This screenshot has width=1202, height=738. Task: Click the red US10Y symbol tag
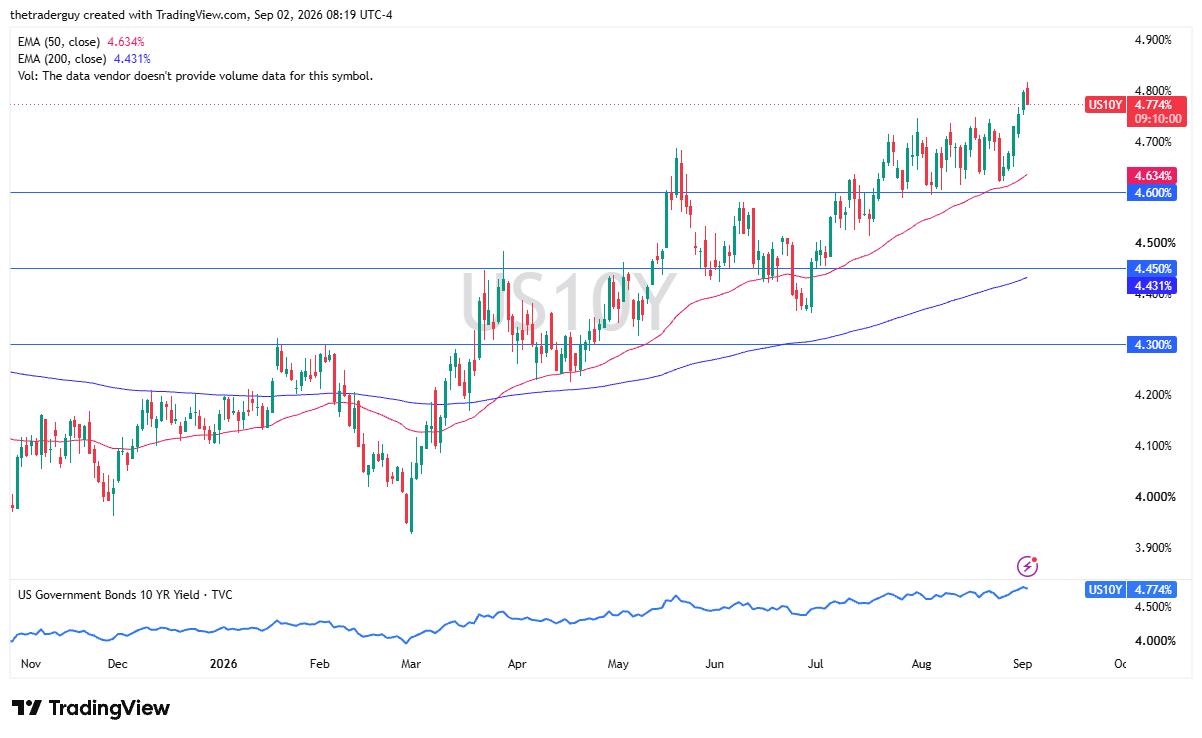[x=1105, y=104]
